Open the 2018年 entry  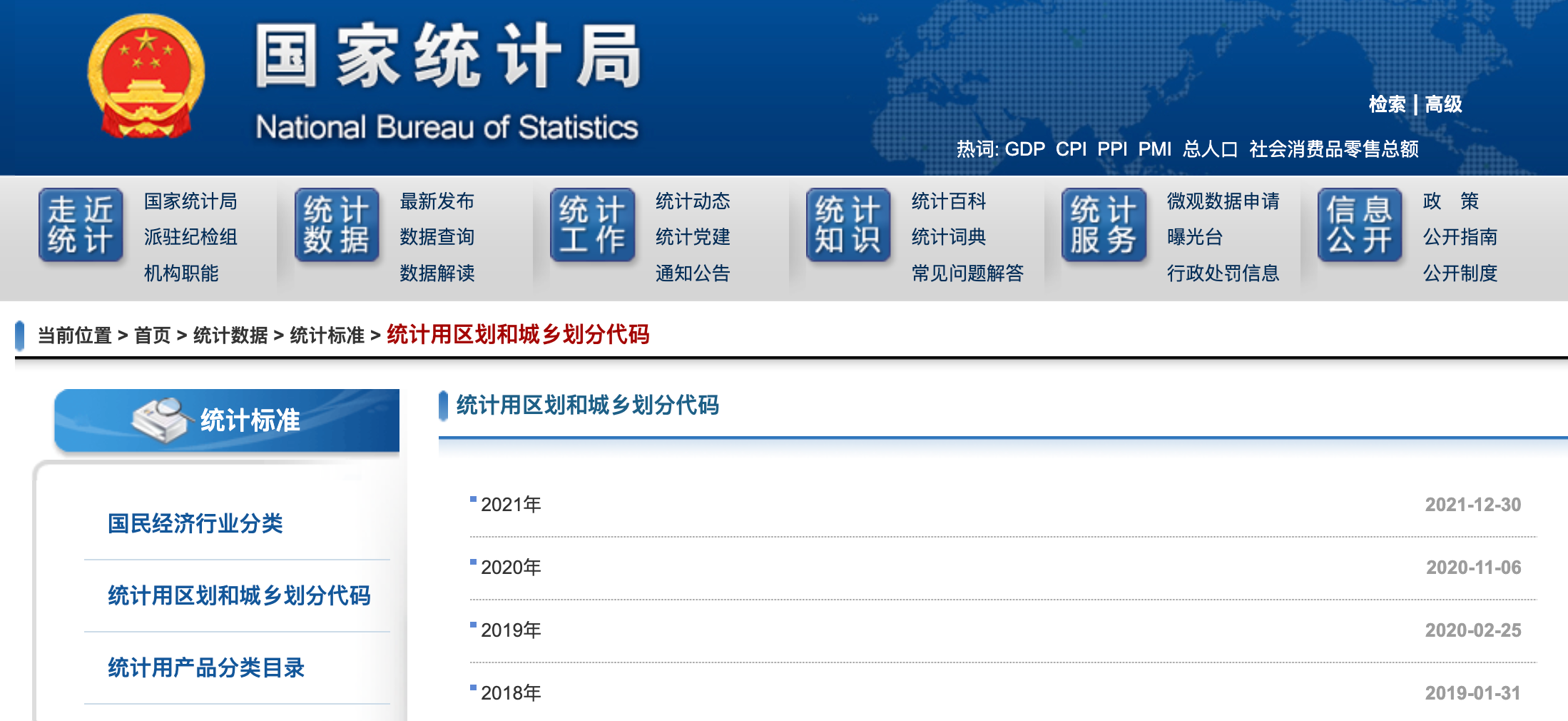pyautogui.click(x=511, y=693)
